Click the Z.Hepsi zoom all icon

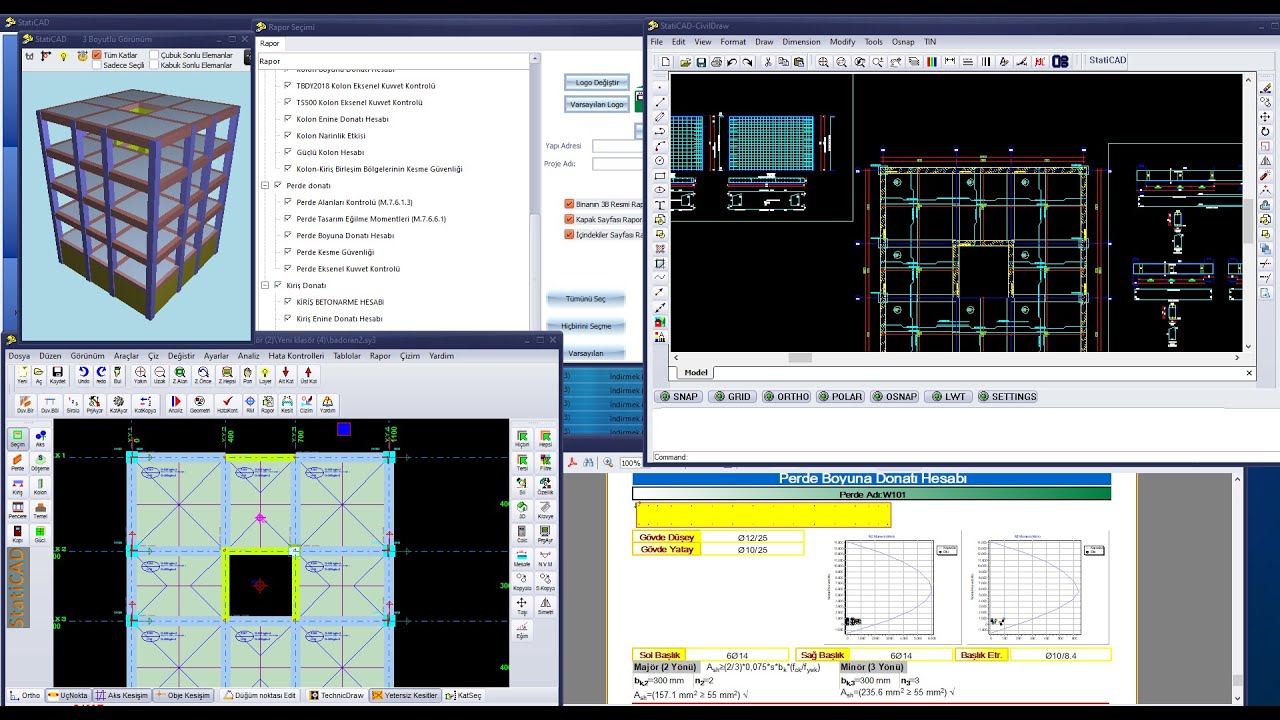click(x=226, y=375)
